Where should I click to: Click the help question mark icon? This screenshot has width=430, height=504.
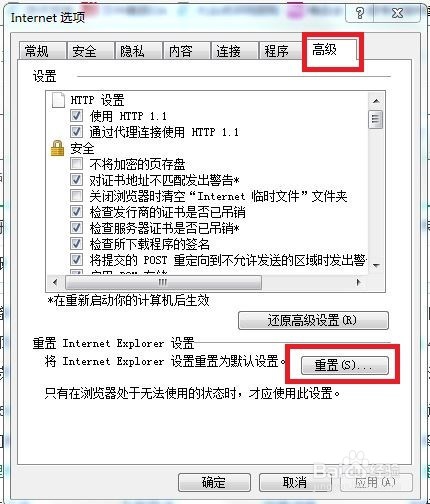pos(359,13)
